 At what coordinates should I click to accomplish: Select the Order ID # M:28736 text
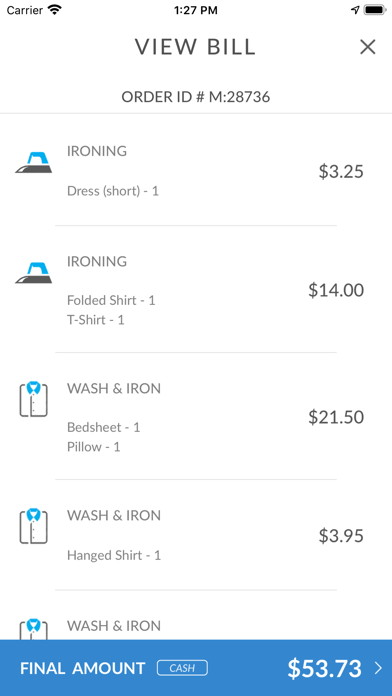[x=196, y=97]
